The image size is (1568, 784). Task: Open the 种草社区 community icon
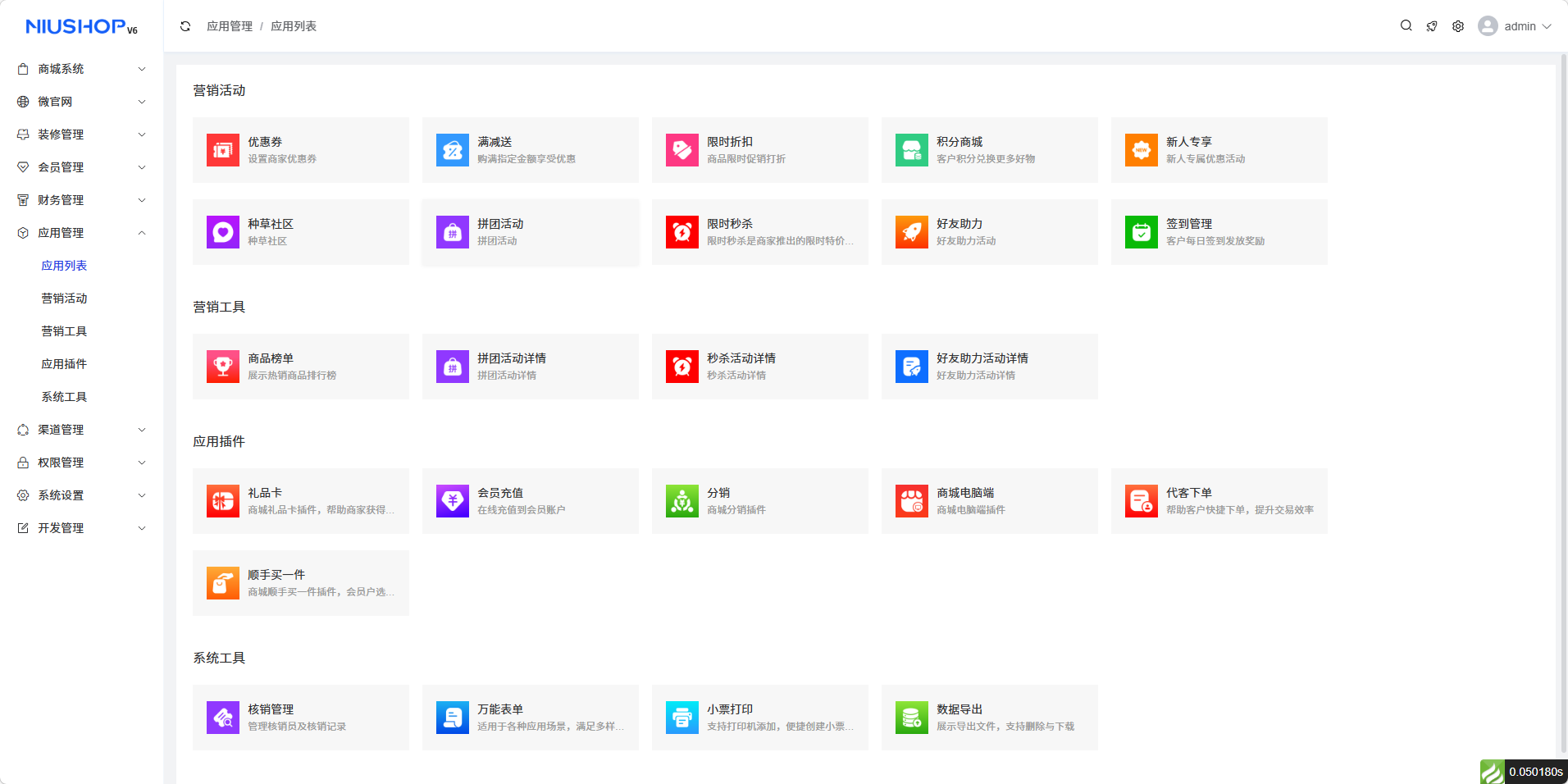(223, 232)
